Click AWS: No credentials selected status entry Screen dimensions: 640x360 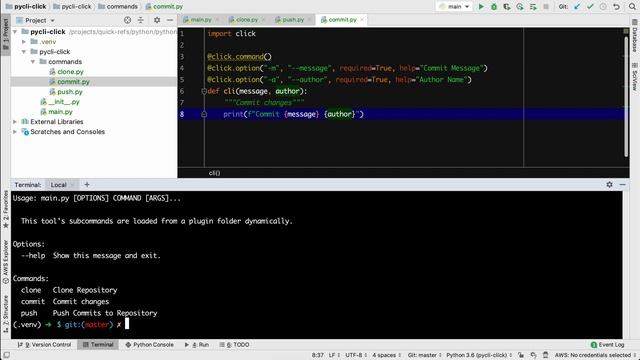[595, 355]
